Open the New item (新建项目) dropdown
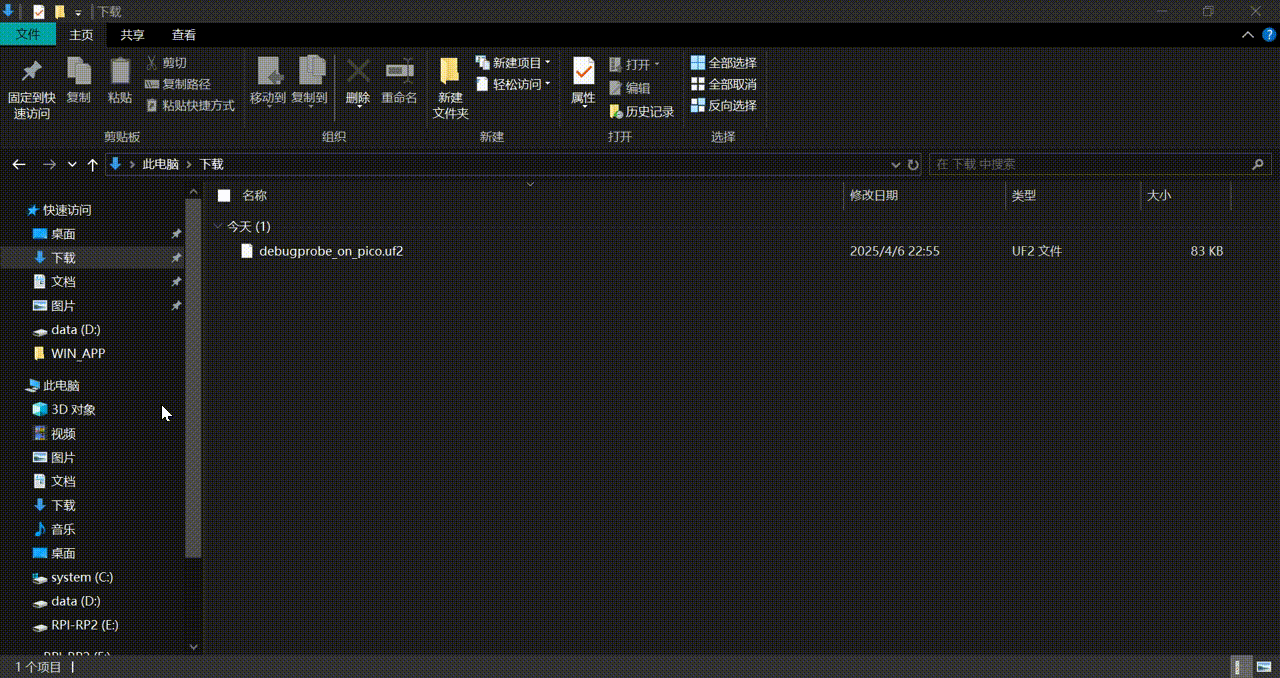 pyautogui.click(x=513, y=63)
